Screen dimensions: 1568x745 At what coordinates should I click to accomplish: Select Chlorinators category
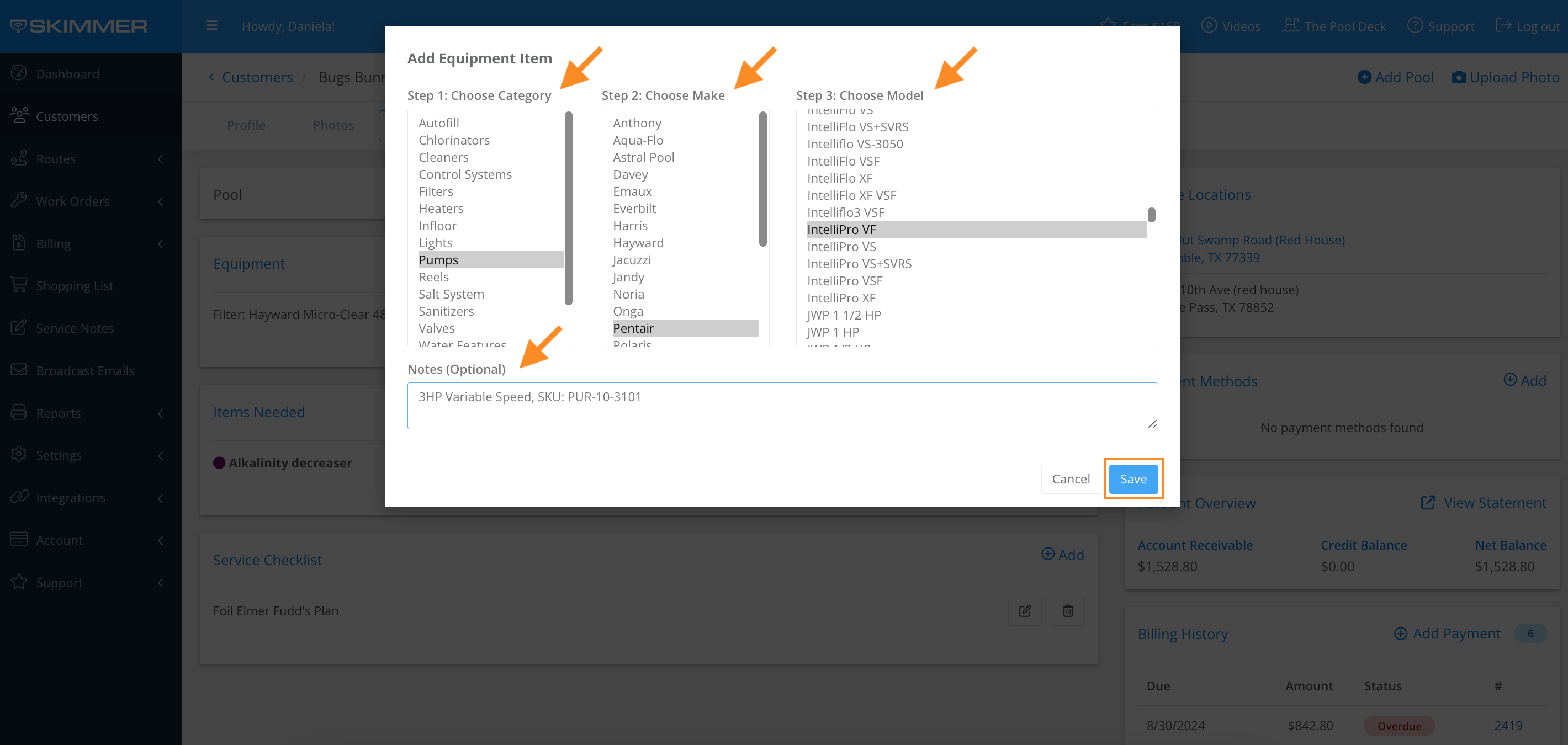[x=491, y=140]
